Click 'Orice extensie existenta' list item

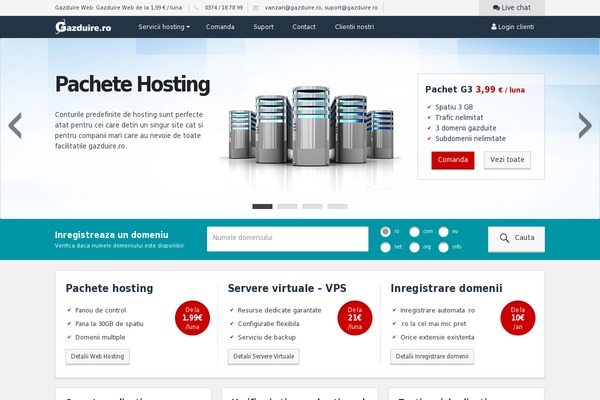(437, 337)
